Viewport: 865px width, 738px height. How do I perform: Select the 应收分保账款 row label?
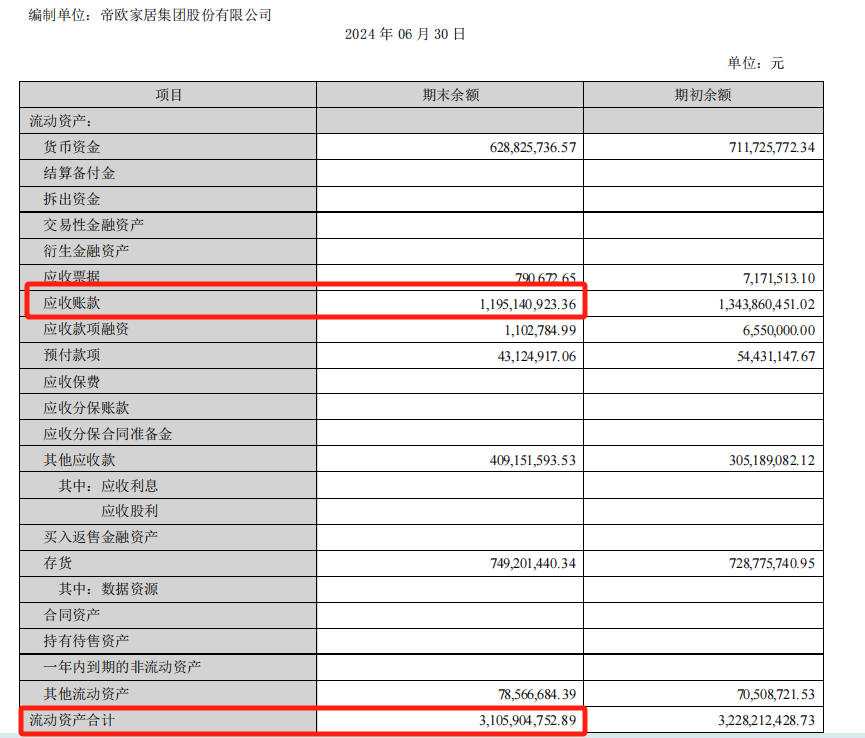click(x=86, y=408)
